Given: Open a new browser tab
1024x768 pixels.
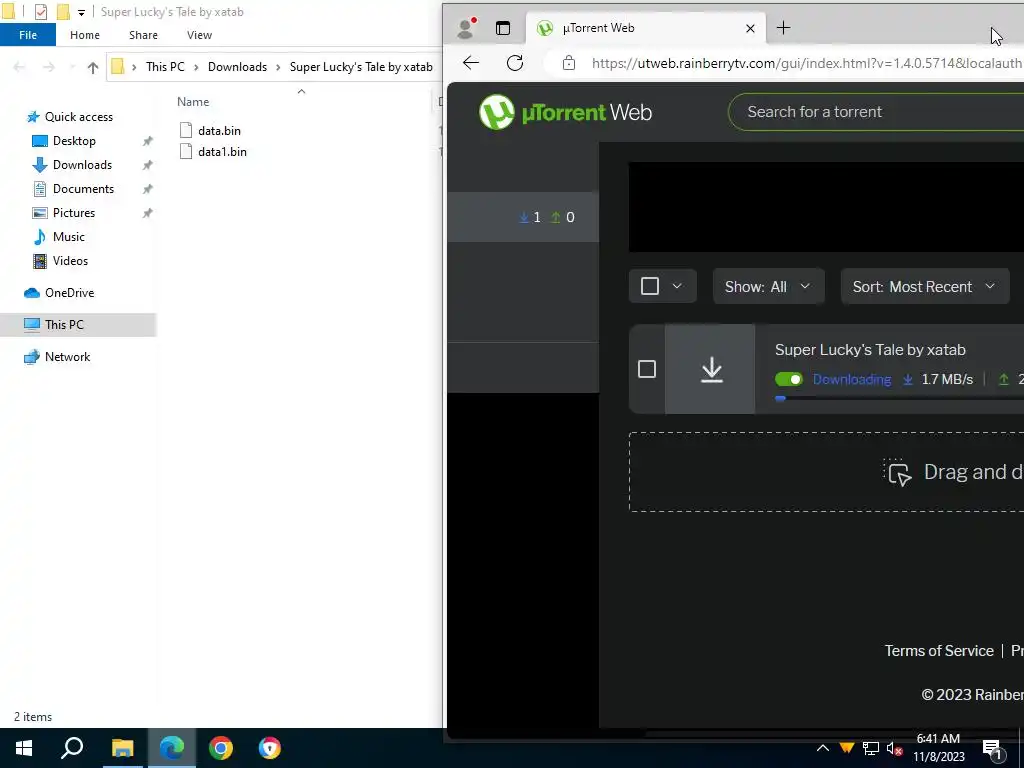Looking at the screenshot, I should coord(784,28).
